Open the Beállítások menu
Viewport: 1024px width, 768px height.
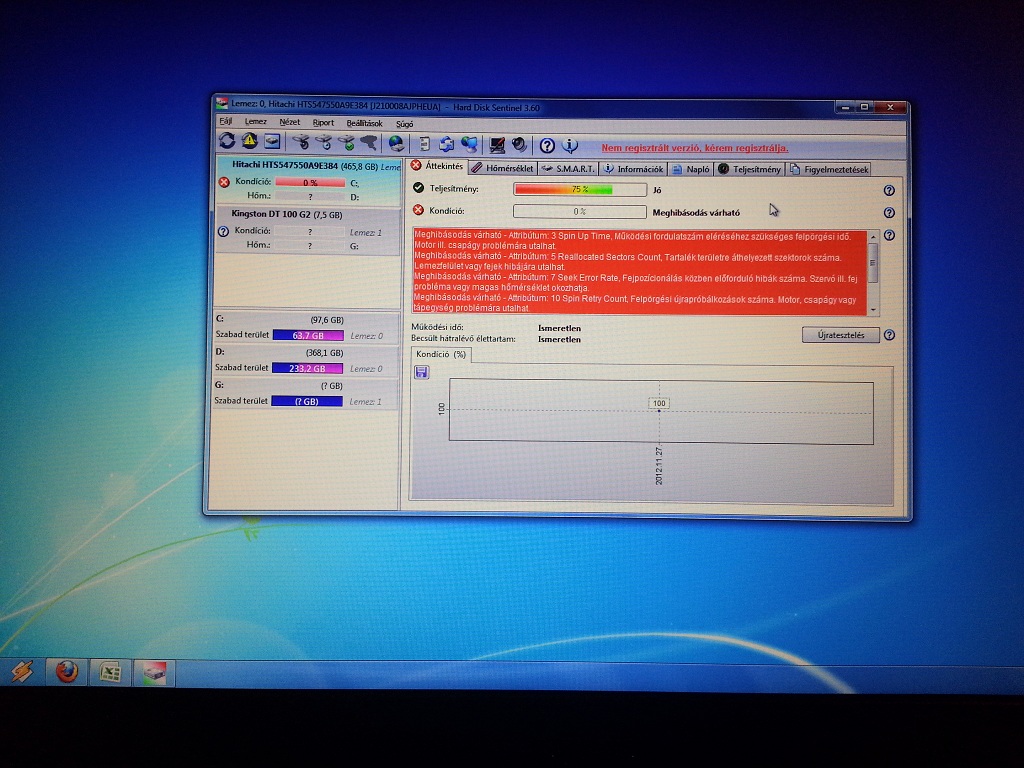364,123
